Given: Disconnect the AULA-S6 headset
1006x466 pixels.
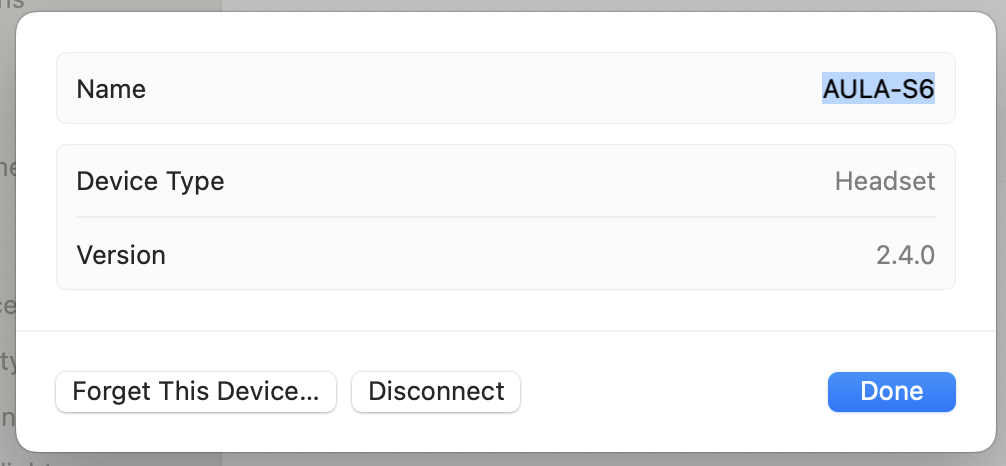Looking at the screenshot, I should tap(436, 391).
